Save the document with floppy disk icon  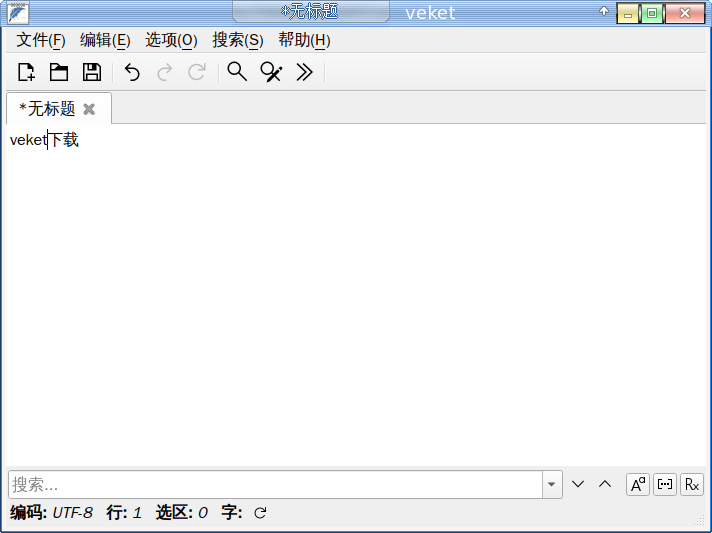[x=92, y=72]
